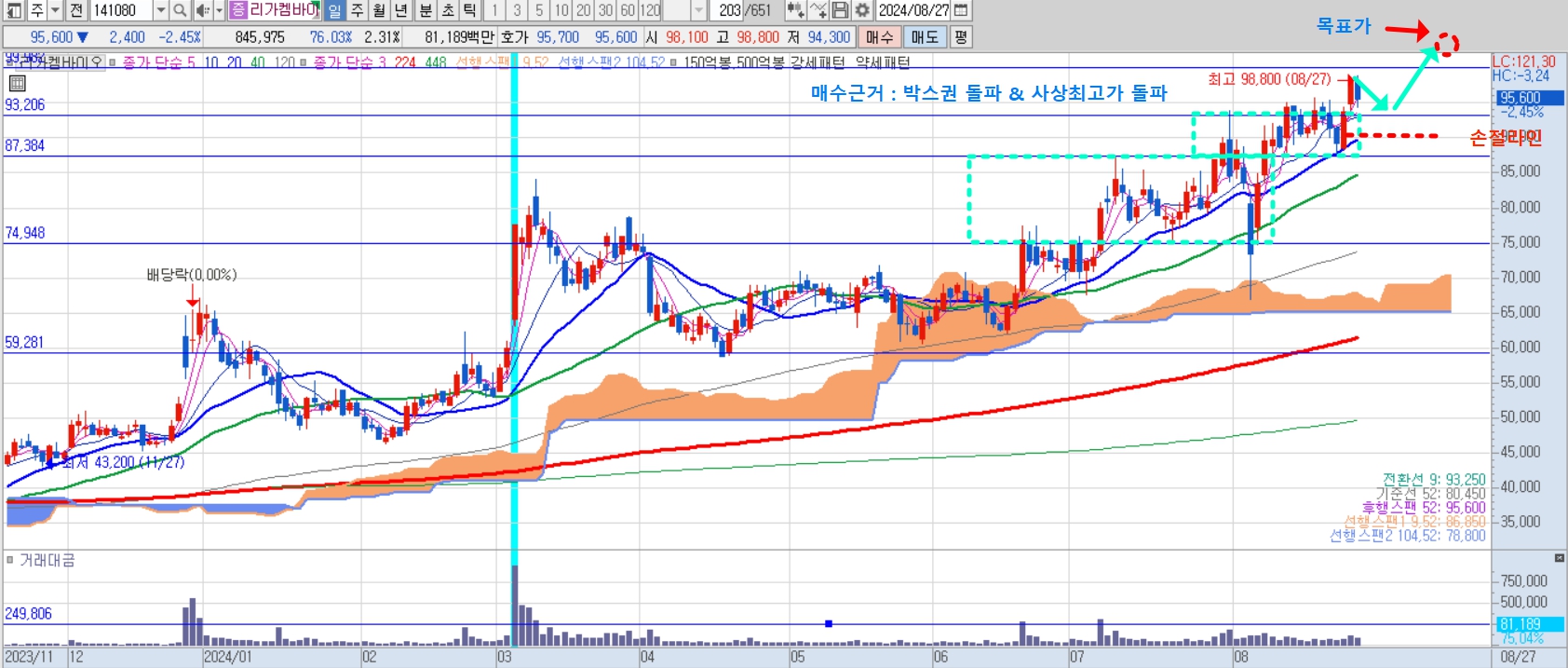Click the 매수 buy button
The width and height of the screenshot is (1568, 668).
879,36
